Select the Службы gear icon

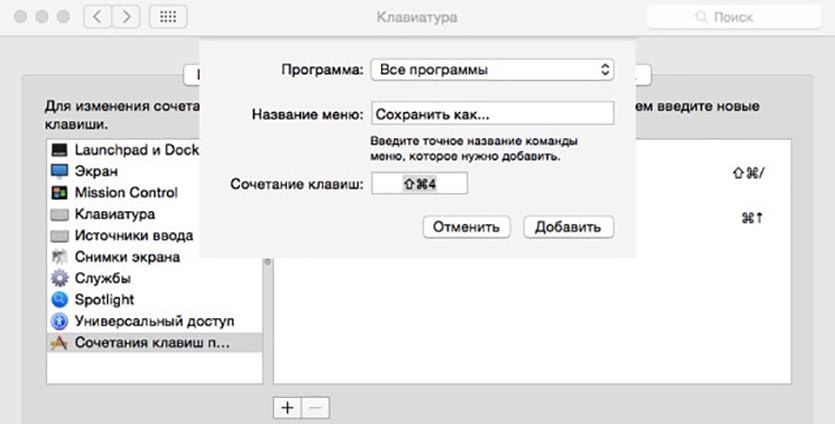click(x=59, y=278)
